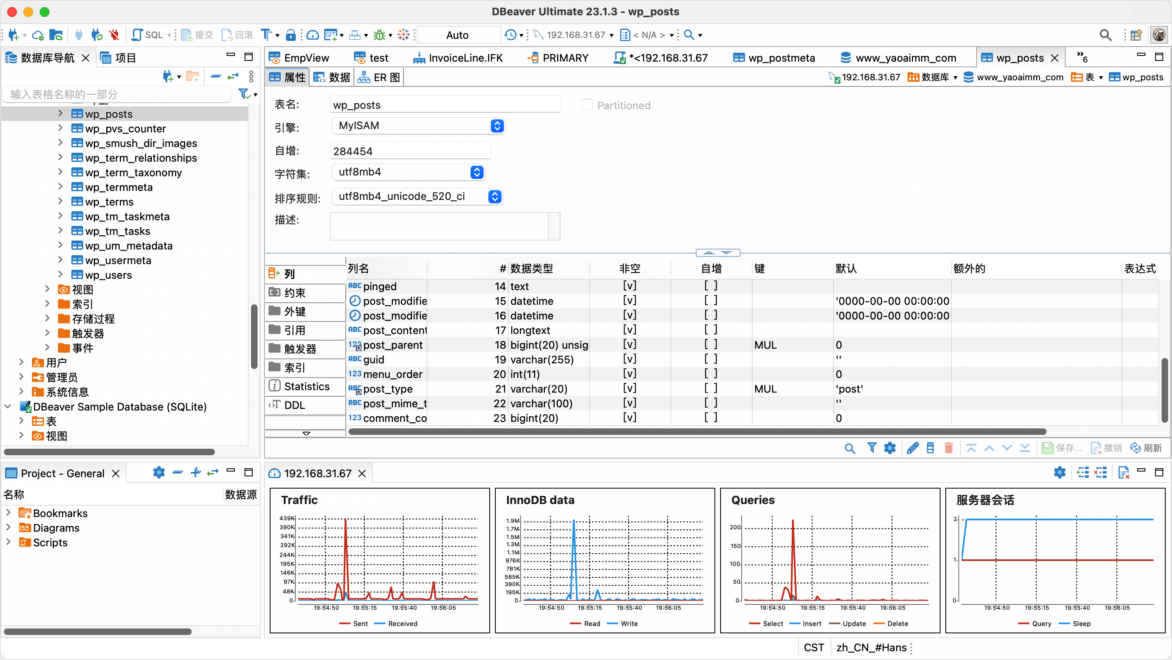Open the 数据 data tab
This screenshot has height=660, width=1172.
pos(332,77)
